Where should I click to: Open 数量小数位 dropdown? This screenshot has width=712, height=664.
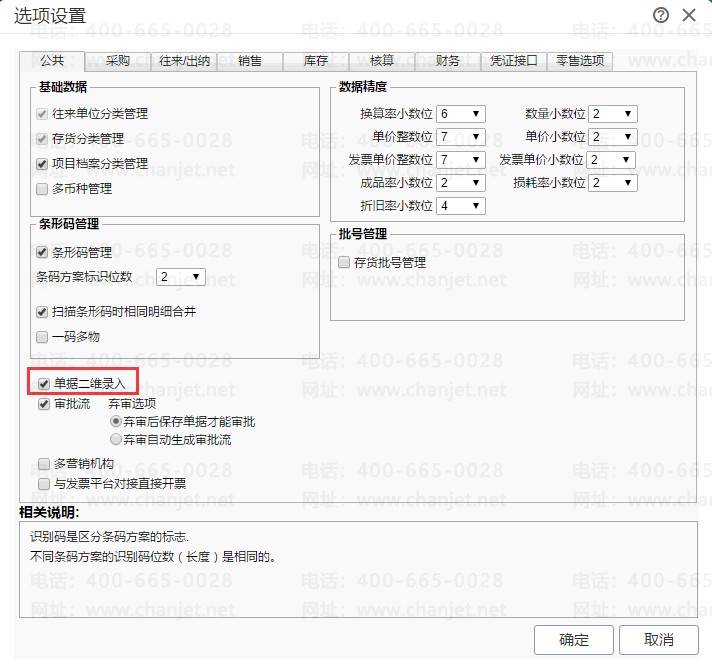[613, 114]
